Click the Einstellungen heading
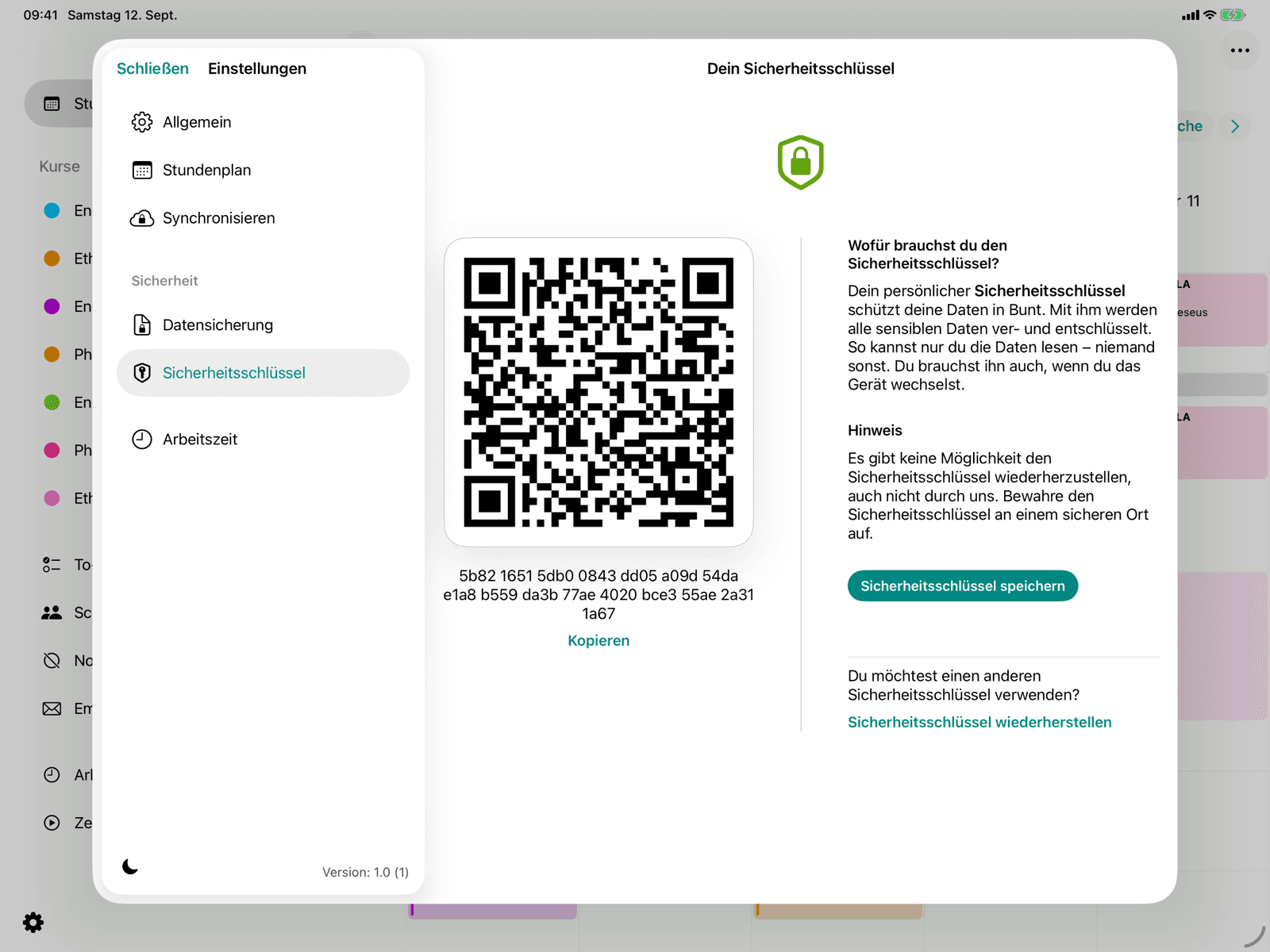 pos(257,69)
